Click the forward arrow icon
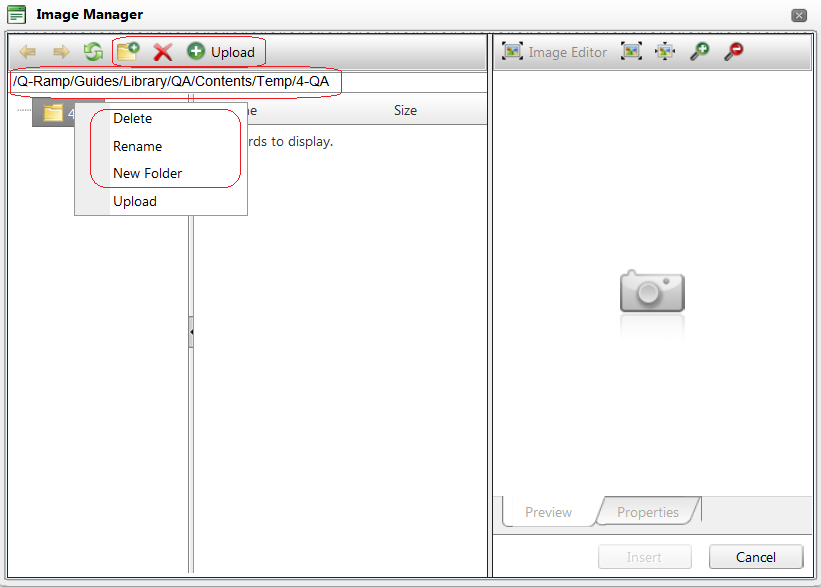Screen dimensions: 821x588 (x=61, y=52)
